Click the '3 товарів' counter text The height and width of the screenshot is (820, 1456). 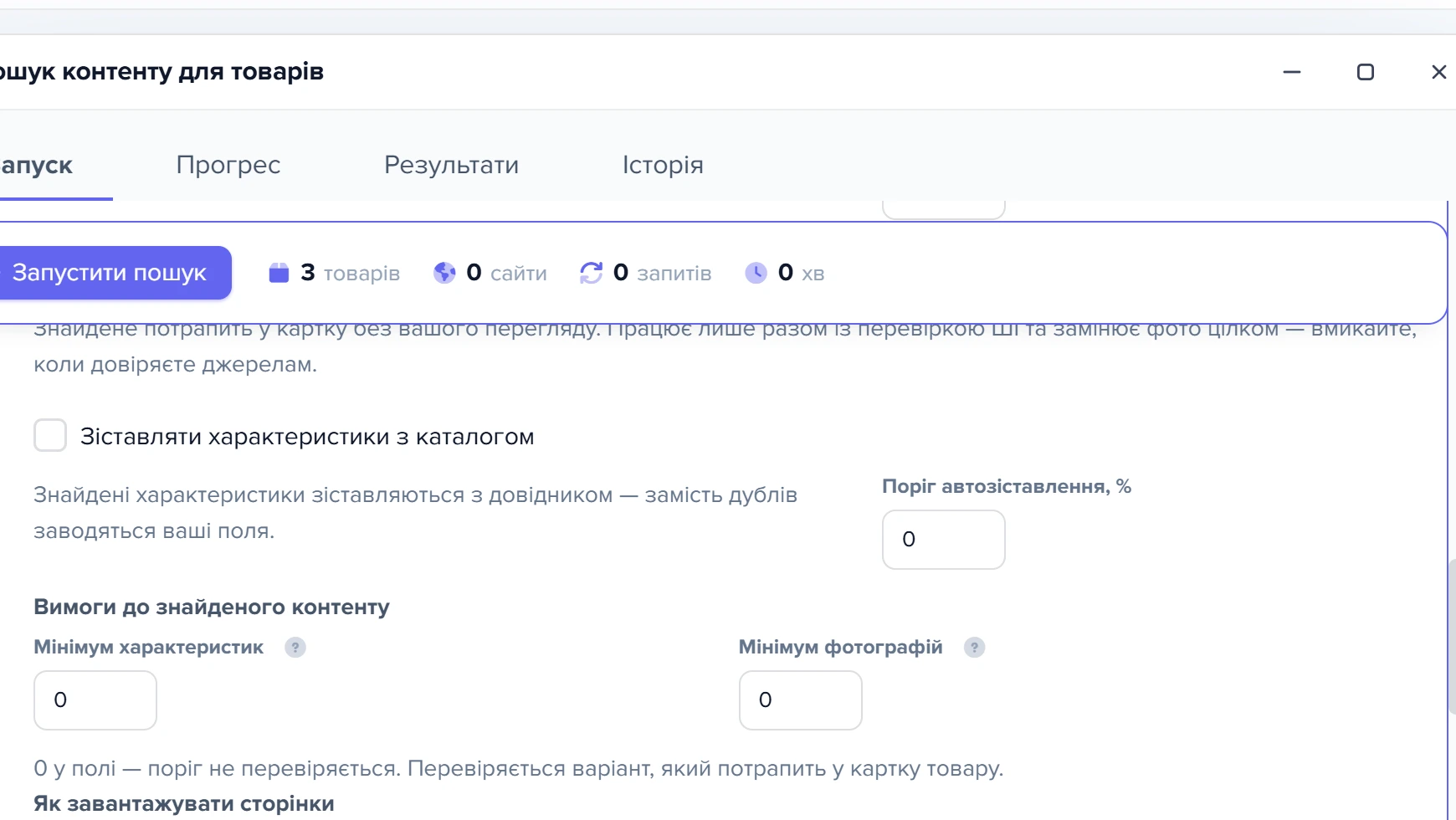point(350,273)
